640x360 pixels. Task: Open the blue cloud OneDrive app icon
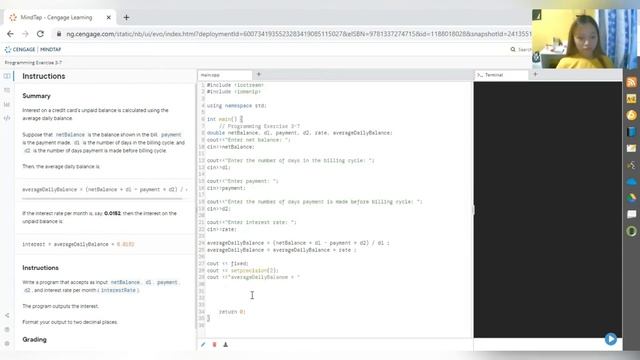[x=631, y=182]
